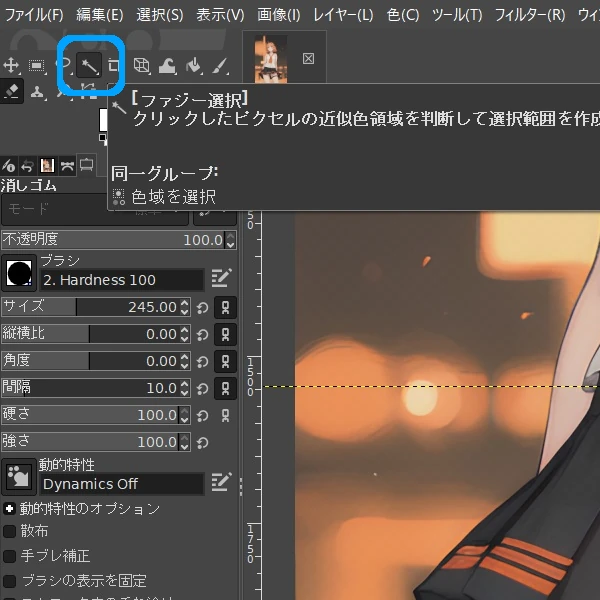Image resolution: width=600 pixels, height=600 pixels.
Task: Reset the サイズ value to default
Action: click(202, 308)
